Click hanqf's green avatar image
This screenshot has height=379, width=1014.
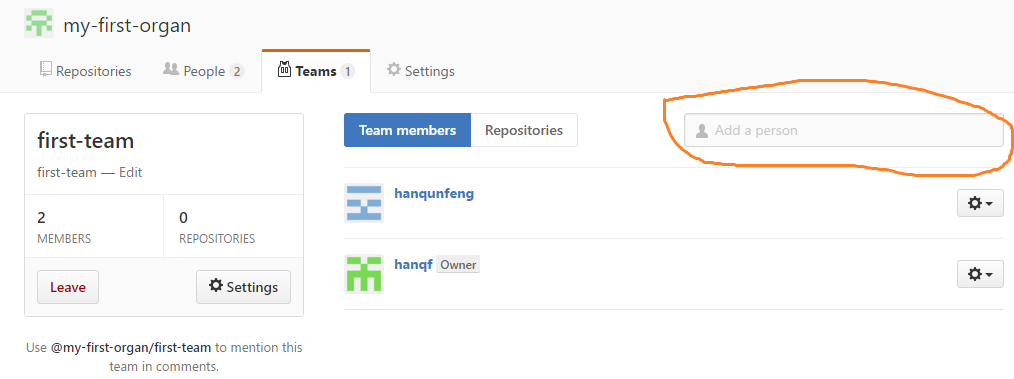(x=364, y=274)
